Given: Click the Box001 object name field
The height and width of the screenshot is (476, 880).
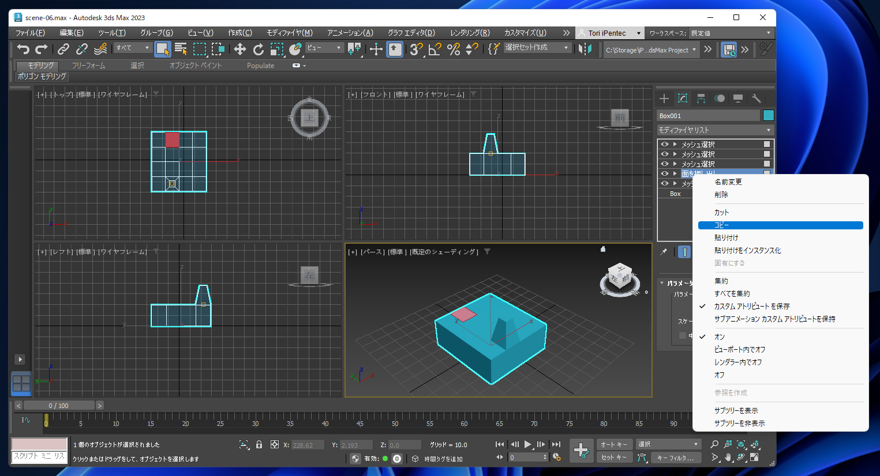Looking at the screenshot, I should [x=708, y=116].
